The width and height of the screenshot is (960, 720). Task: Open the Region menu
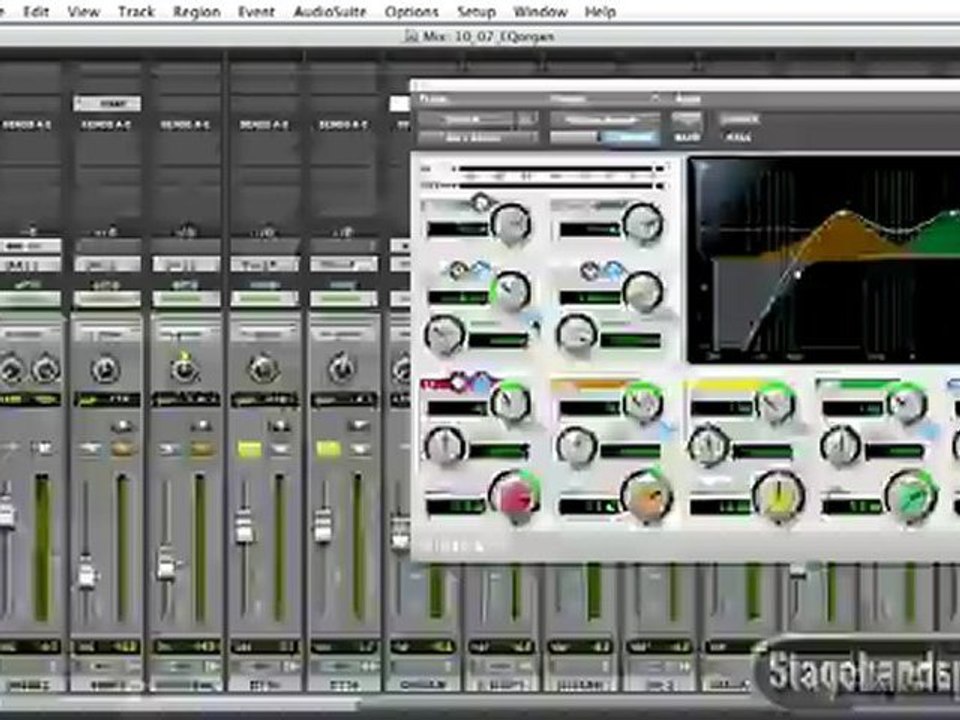(x=197, y=12)
